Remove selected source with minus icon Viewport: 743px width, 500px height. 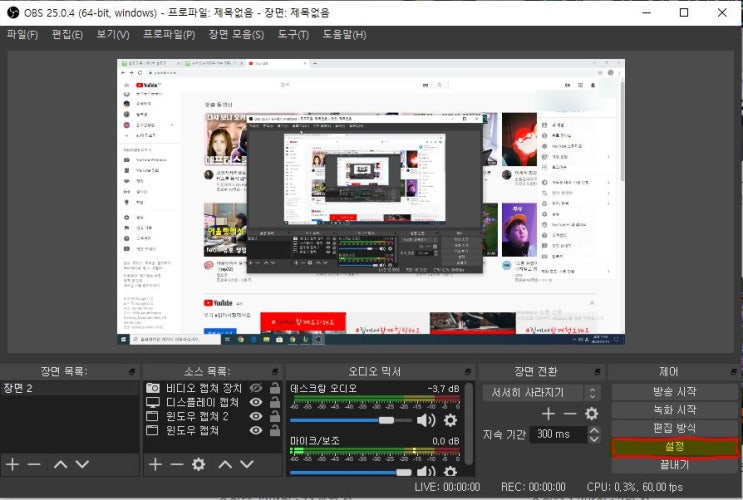(x=177, y=464)
